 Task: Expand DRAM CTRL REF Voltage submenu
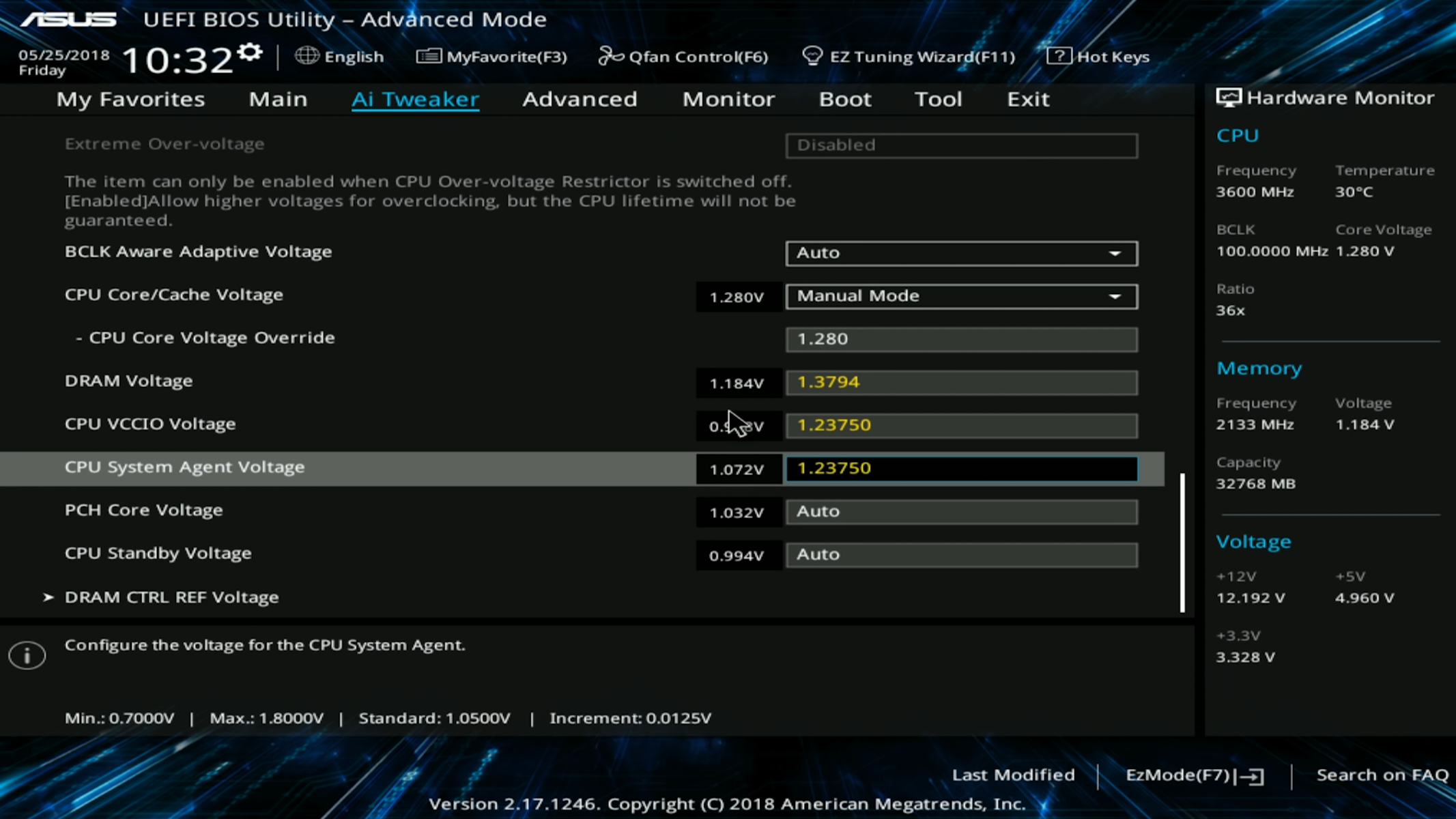pos(171,597)
